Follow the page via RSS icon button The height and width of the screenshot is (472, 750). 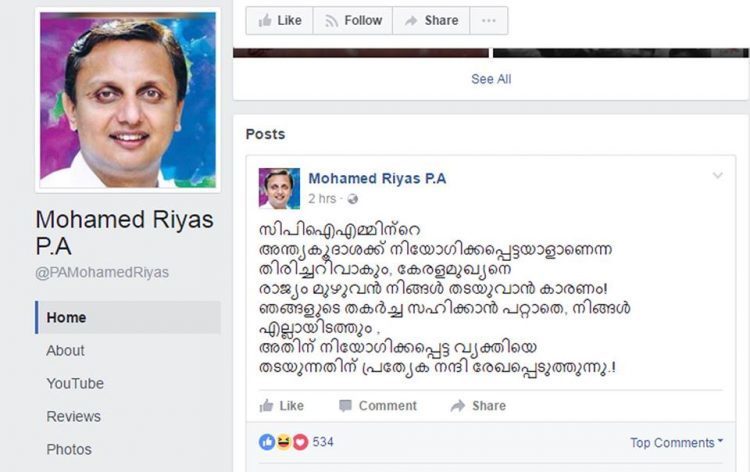[353, 21]
